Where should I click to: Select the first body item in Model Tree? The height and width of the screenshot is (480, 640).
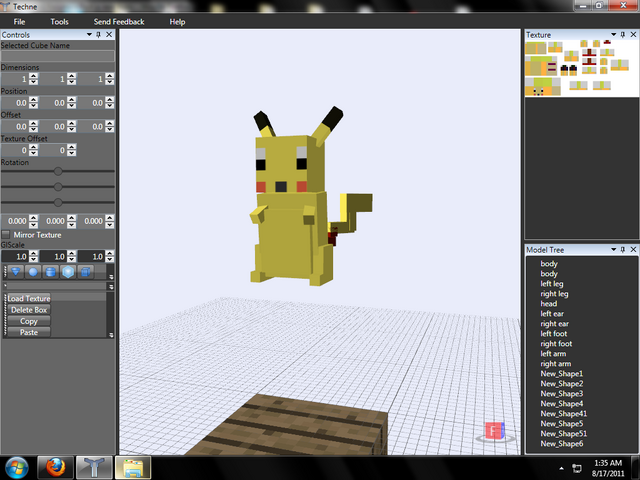click(x=549, y=264)
